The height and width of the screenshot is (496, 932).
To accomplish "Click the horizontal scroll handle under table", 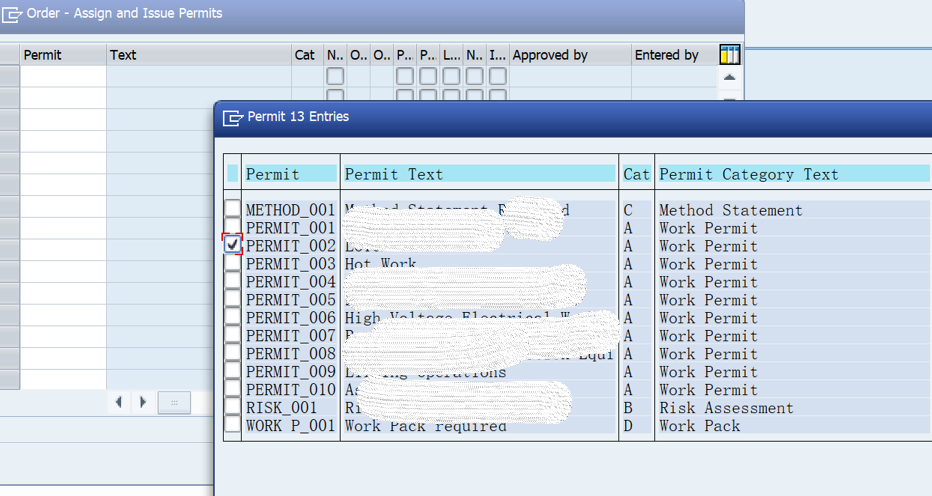I will coord(174,403).
